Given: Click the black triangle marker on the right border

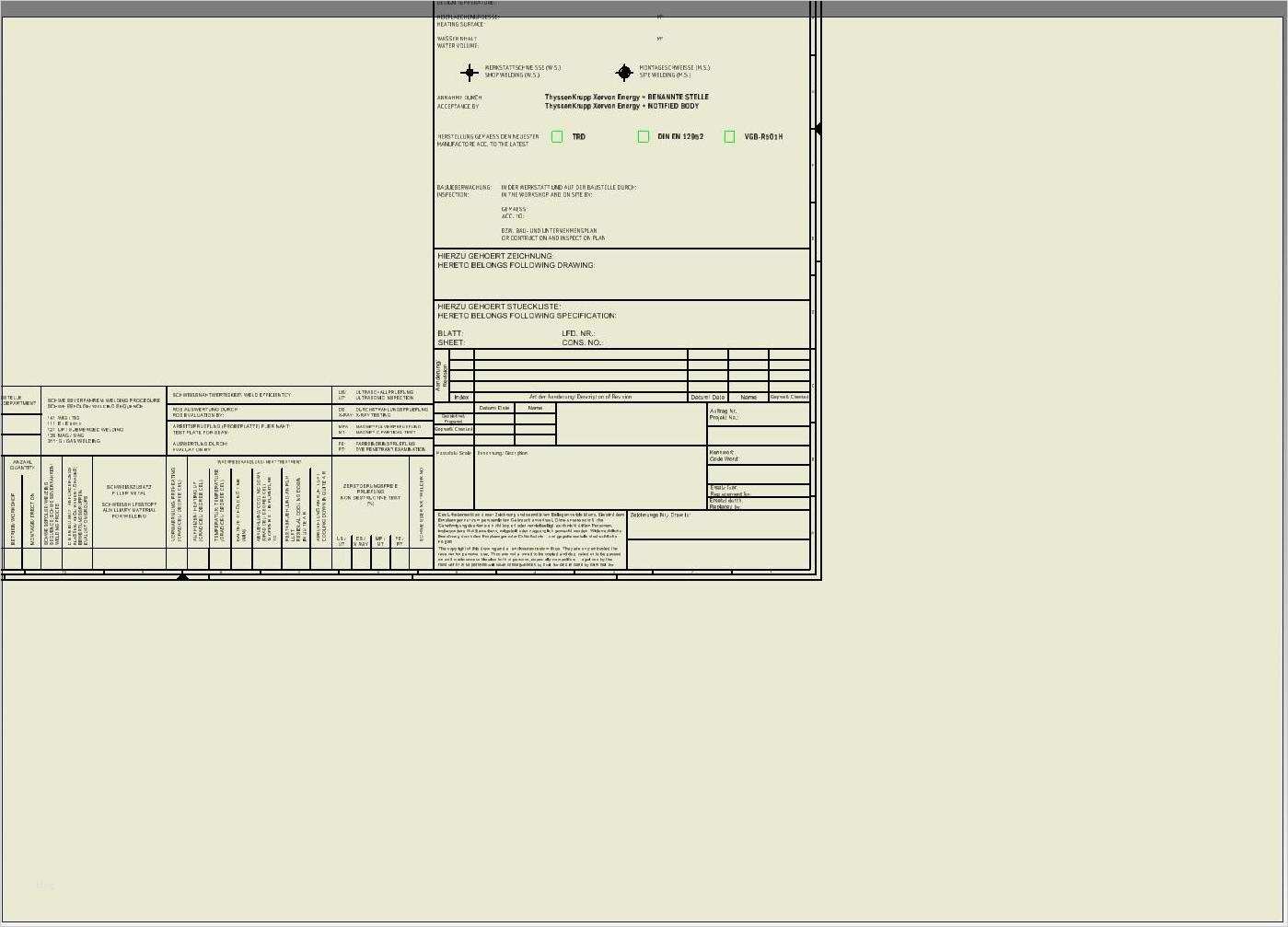Looking at the screenshot, I should click(818, 129).
